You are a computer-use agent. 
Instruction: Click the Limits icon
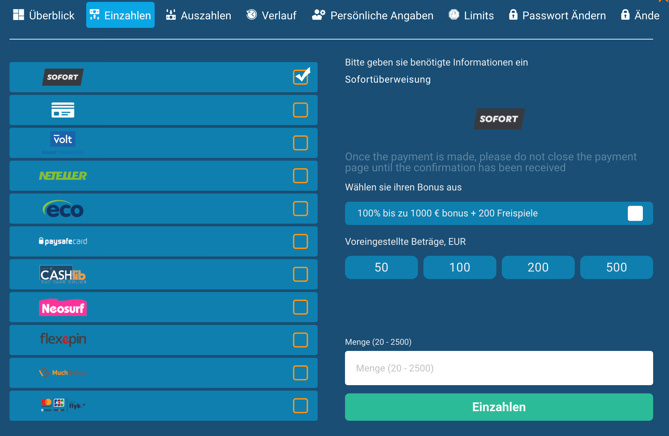454,15
